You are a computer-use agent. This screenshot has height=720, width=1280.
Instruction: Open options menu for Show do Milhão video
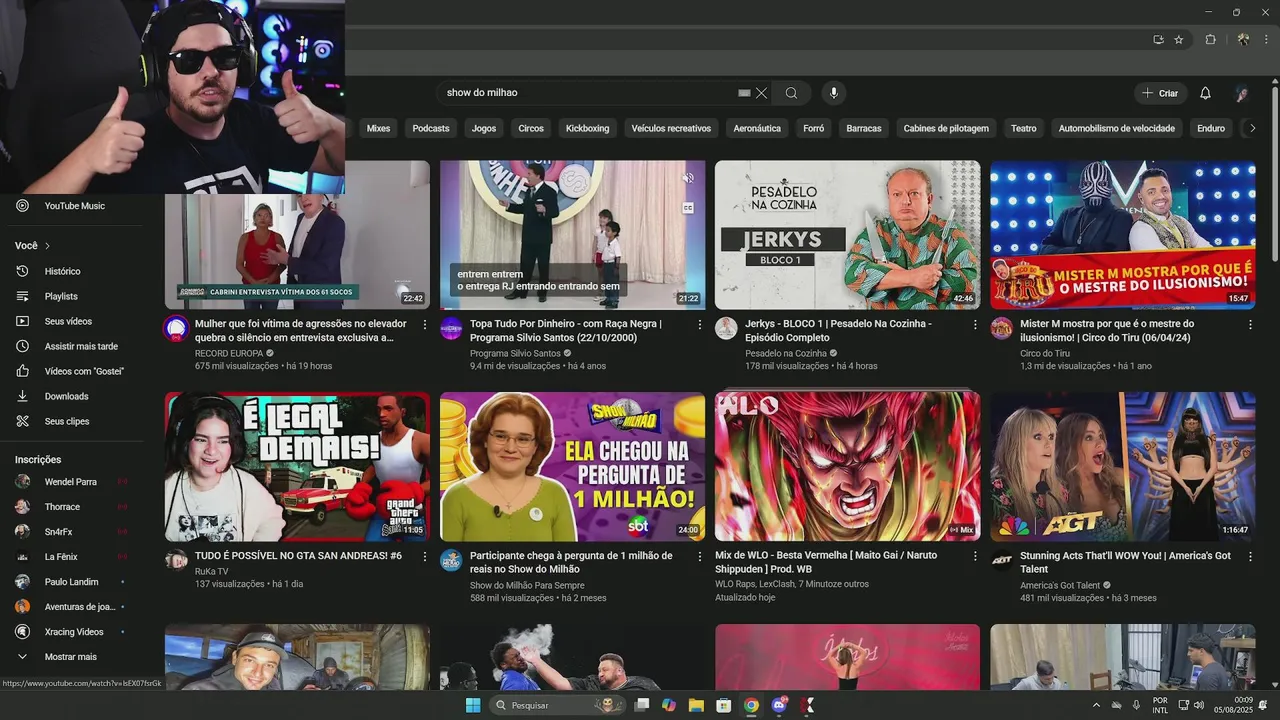(x=700, y=556)
